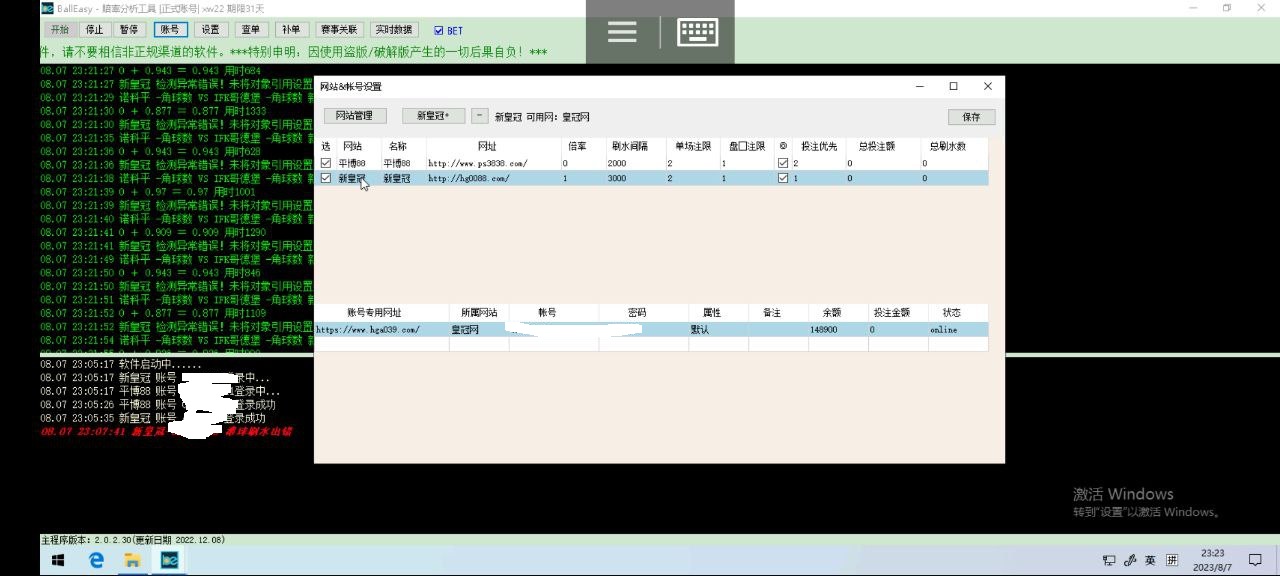Click the network icon in system tray

click(1109, 560)
